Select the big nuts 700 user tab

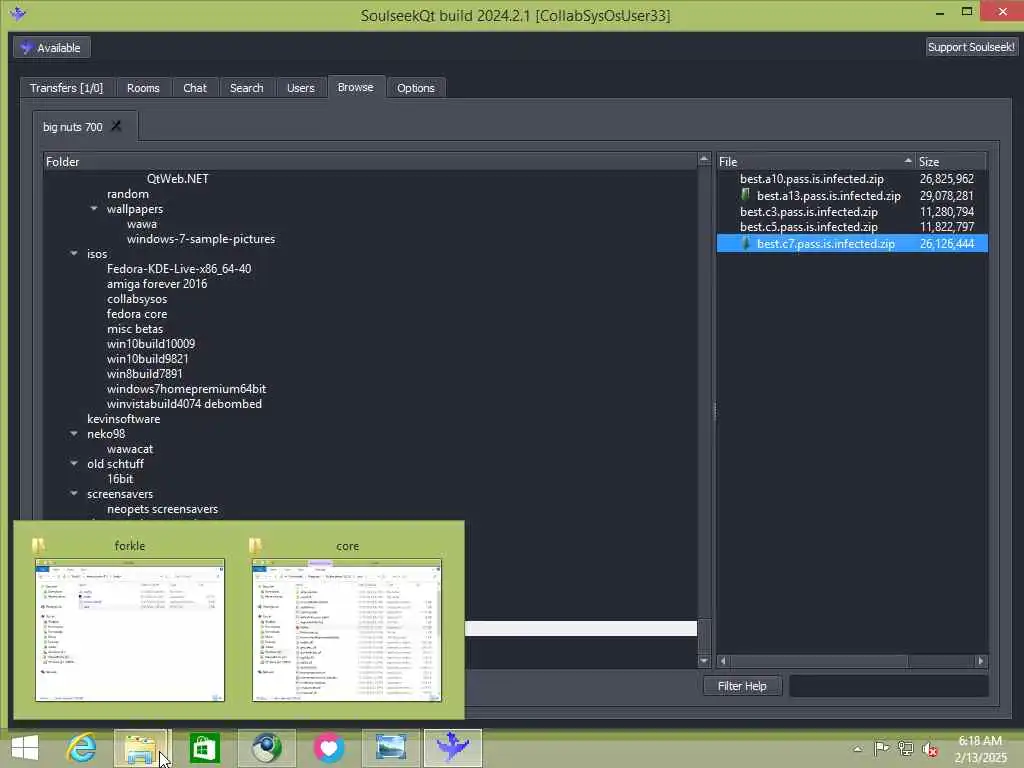[x=72, y=127]
